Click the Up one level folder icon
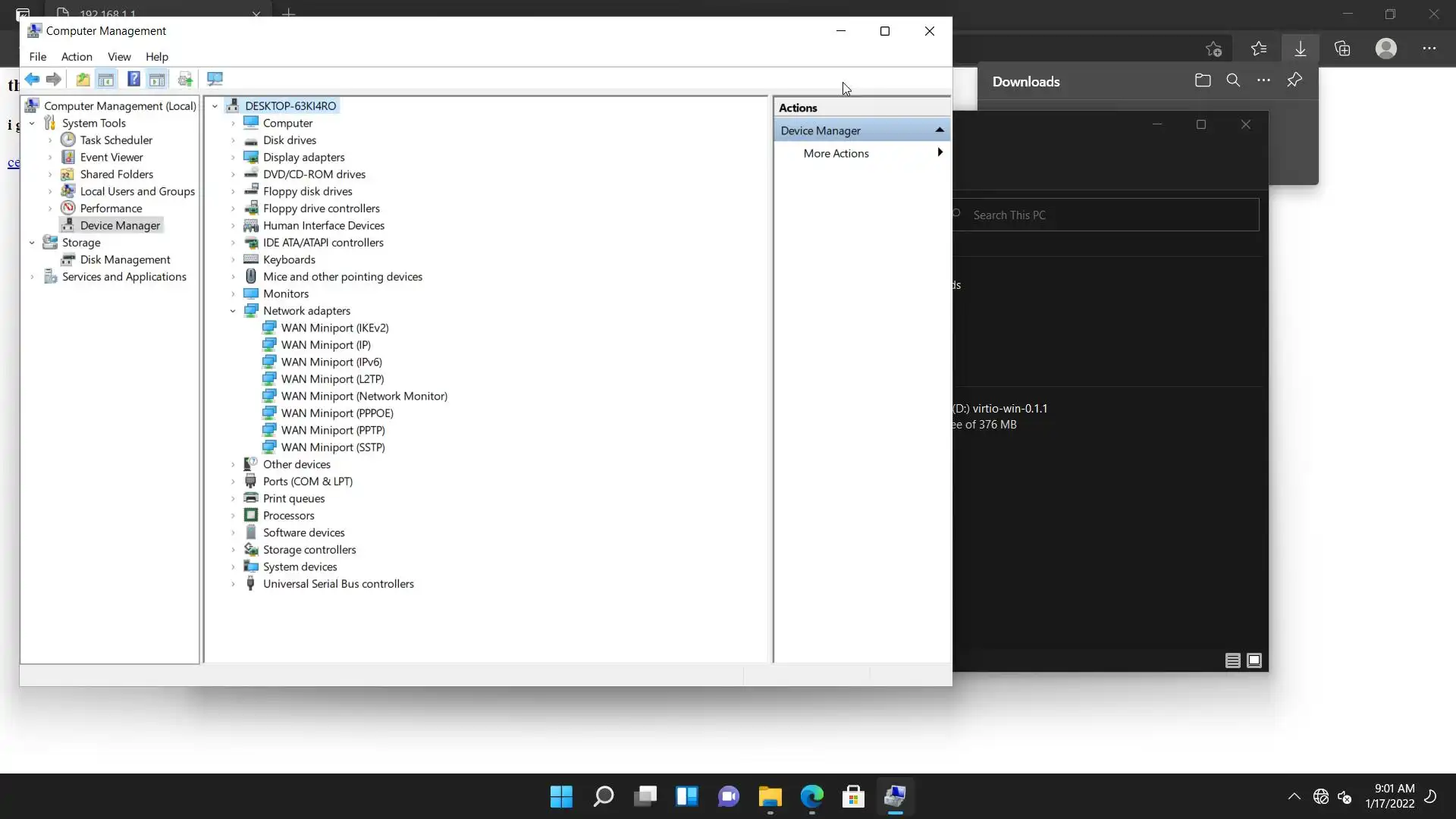 (x=83, y=79)
